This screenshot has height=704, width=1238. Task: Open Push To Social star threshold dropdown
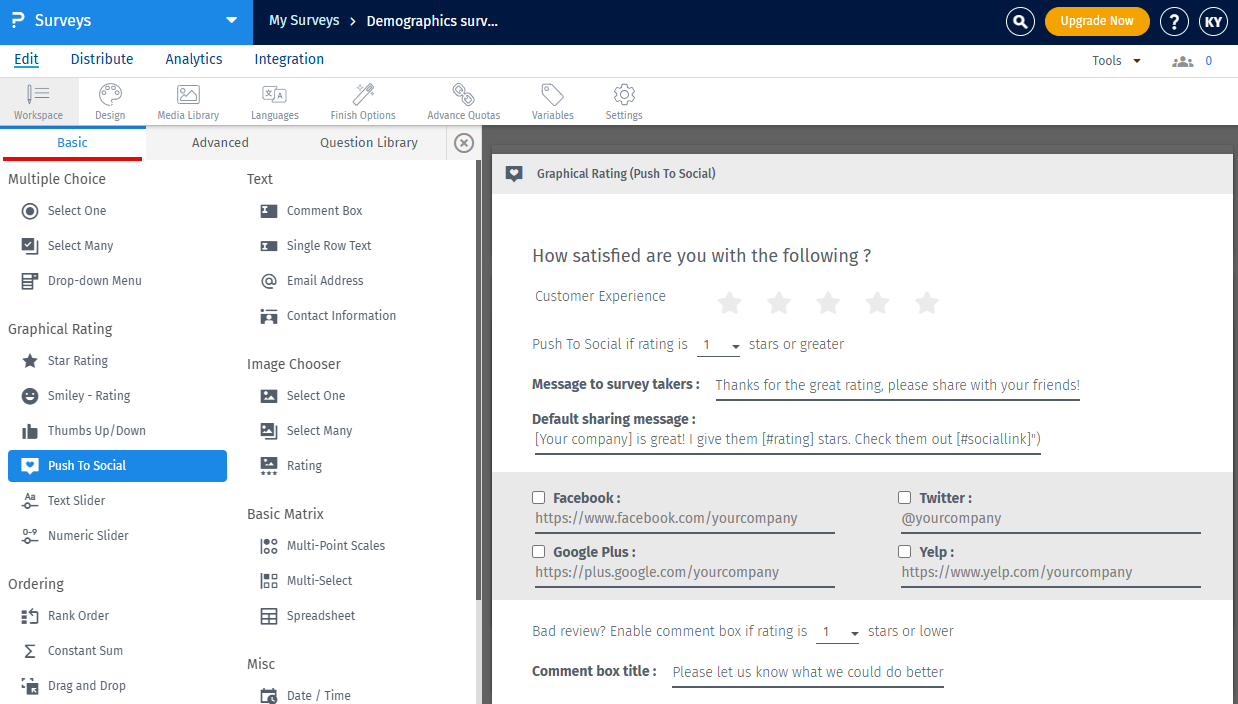(720, 345)
